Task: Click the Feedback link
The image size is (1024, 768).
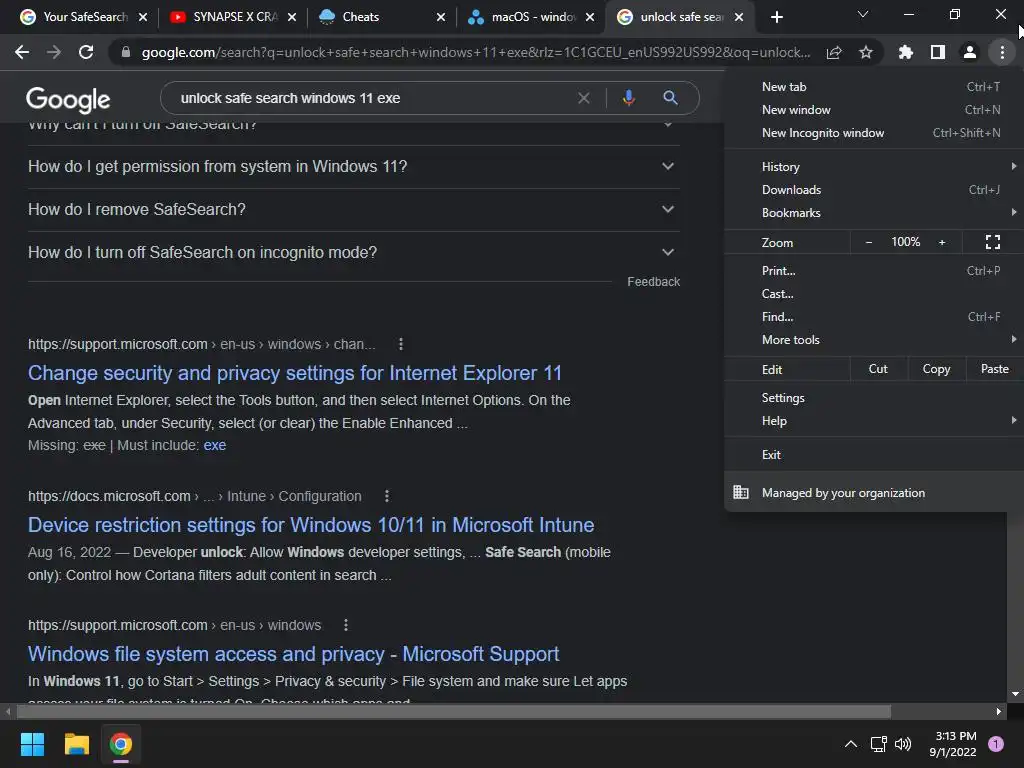Action: tap(654, 281)
